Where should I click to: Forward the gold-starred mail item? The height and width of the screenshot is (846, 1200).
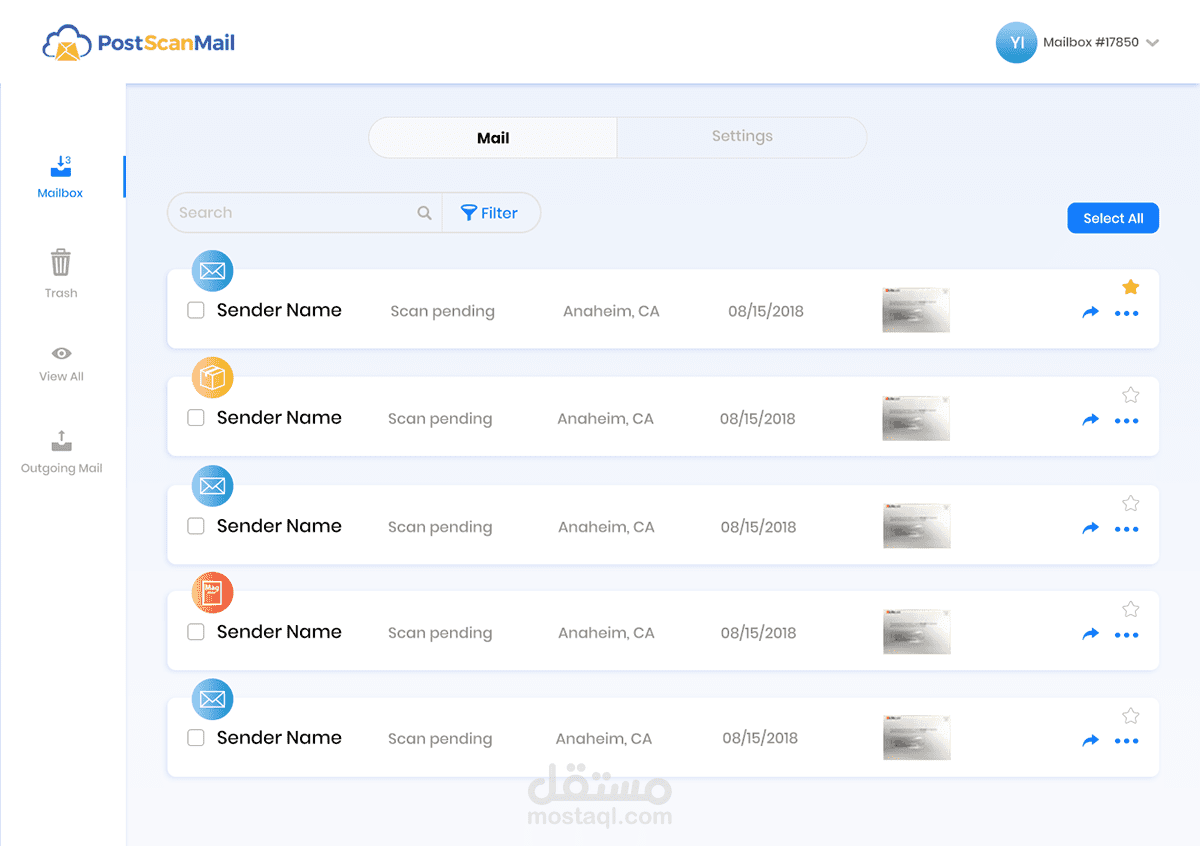(x=1091, y=313)
